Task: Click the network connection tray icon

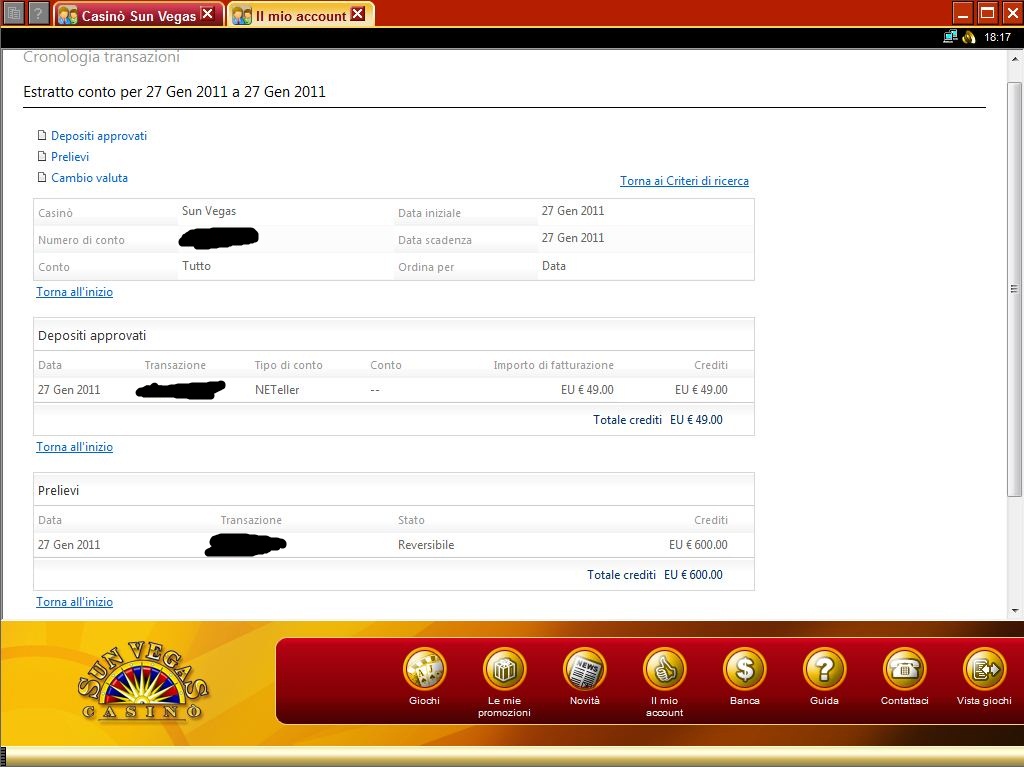Action: [950, 37]
